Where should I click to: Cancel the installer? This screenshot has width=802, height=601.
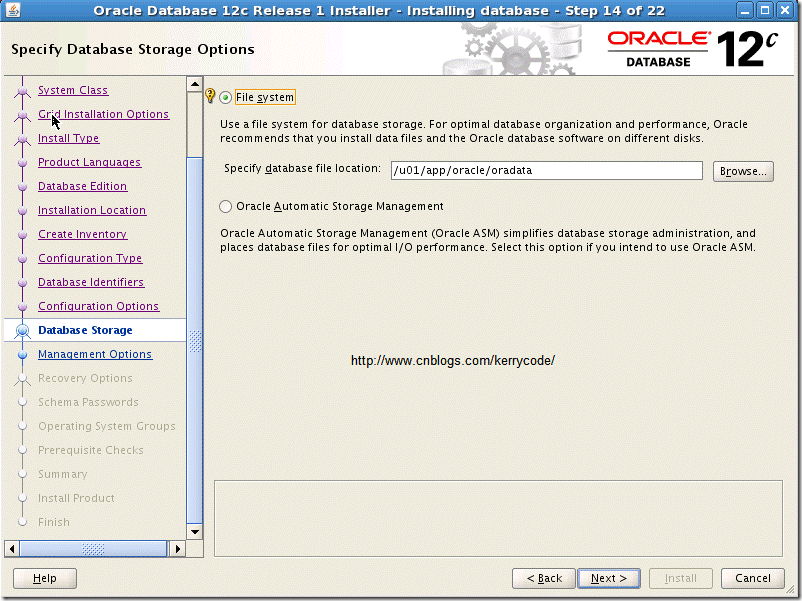click(x=752, y=578)
